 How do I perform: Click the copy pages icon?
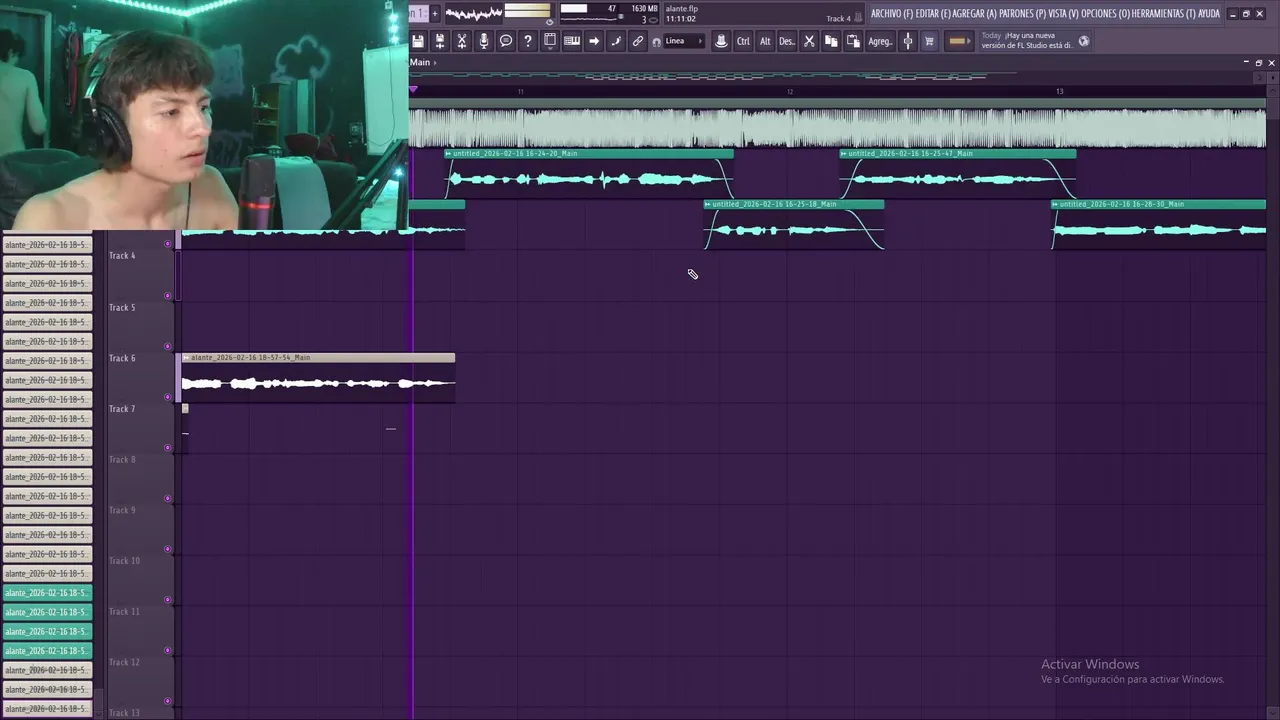[x=831, y=41]
